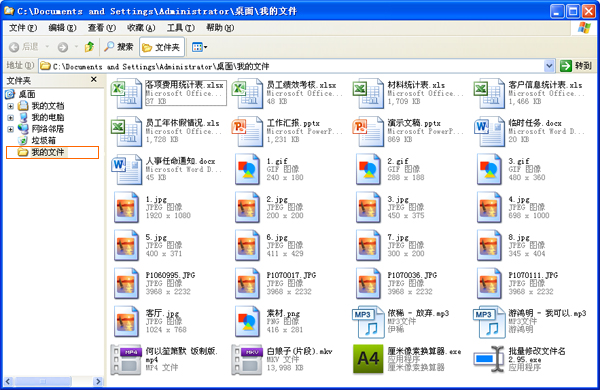This screenshot has width=600, height=390.
Task: Click folder pane scrollbar left arrow
Action: (8, 381)
